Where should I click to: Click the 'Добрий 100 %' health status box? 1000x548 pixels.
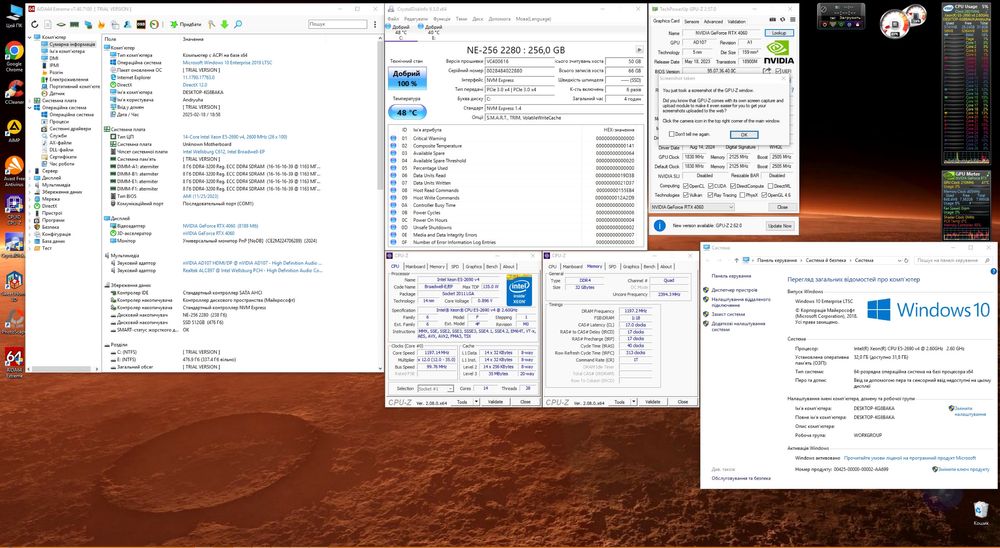pyautogui.click(x=407, y=79)
